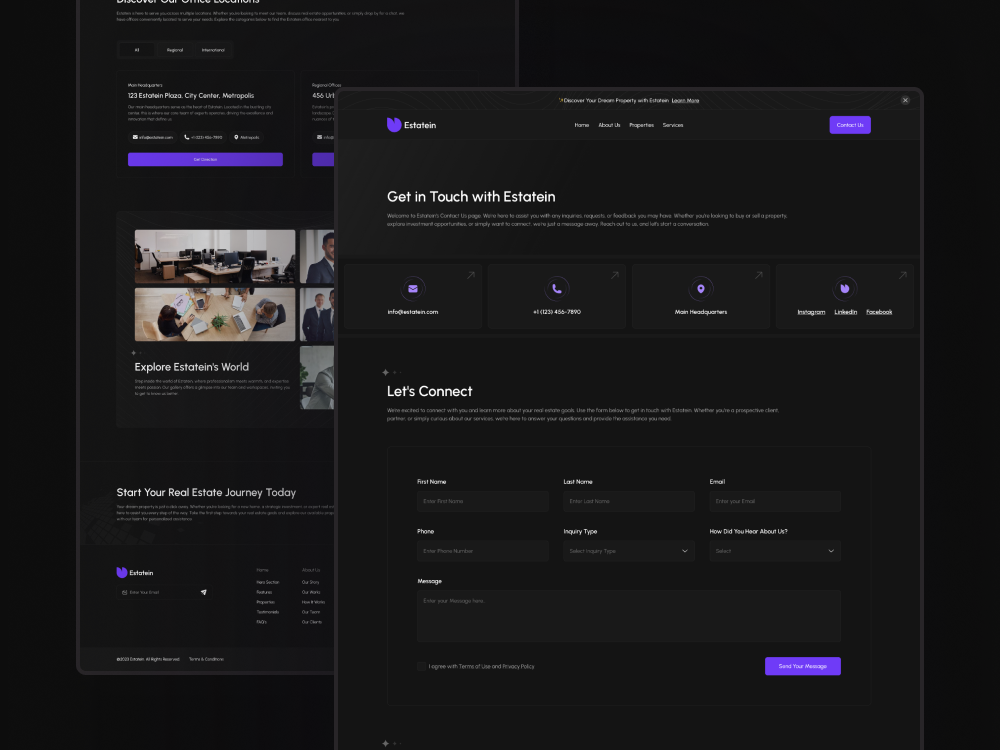Click the Estatein logo in the front page header

click(411, 125)
